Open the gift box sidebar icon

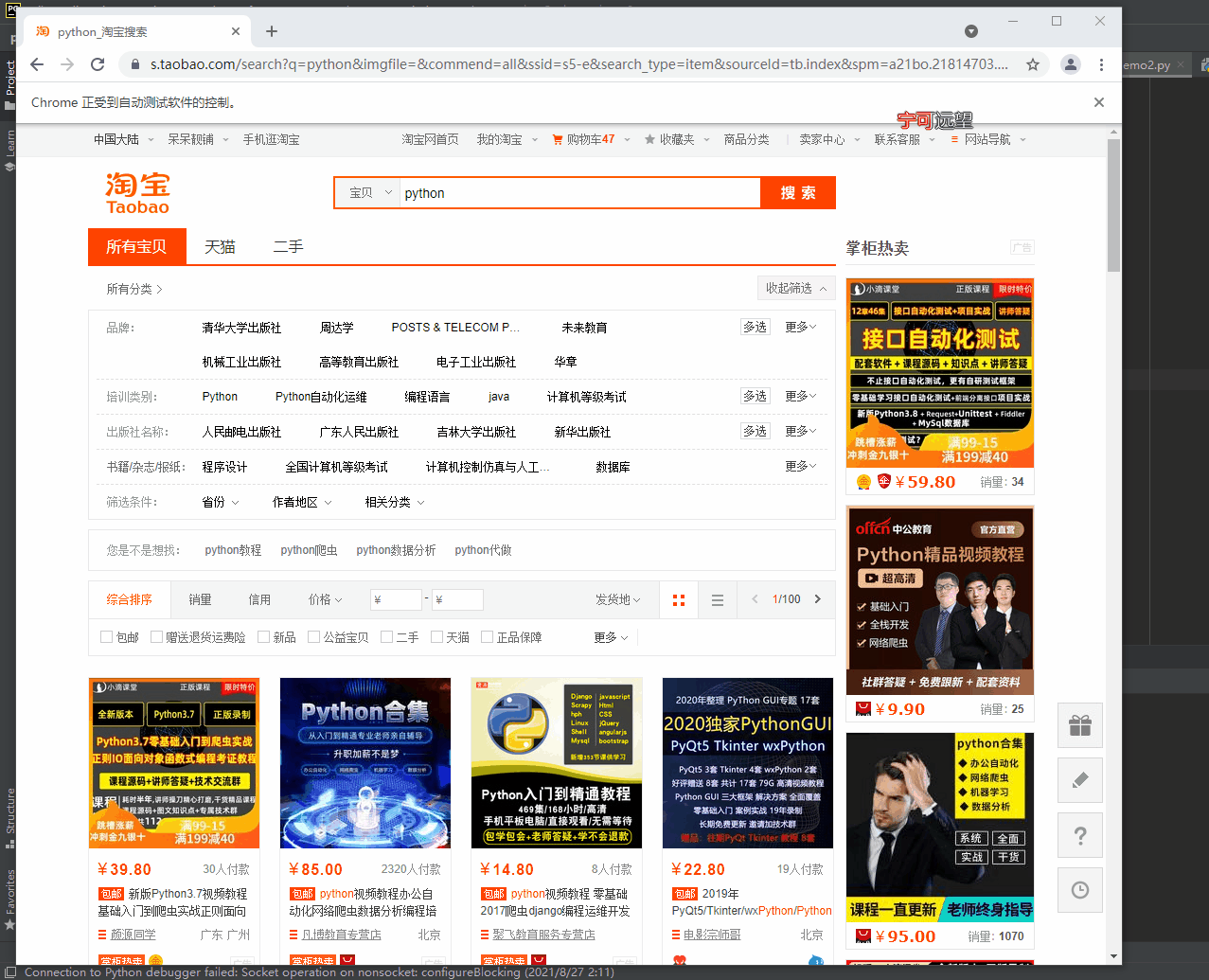pyautogui.click(x=1080, y=725)
